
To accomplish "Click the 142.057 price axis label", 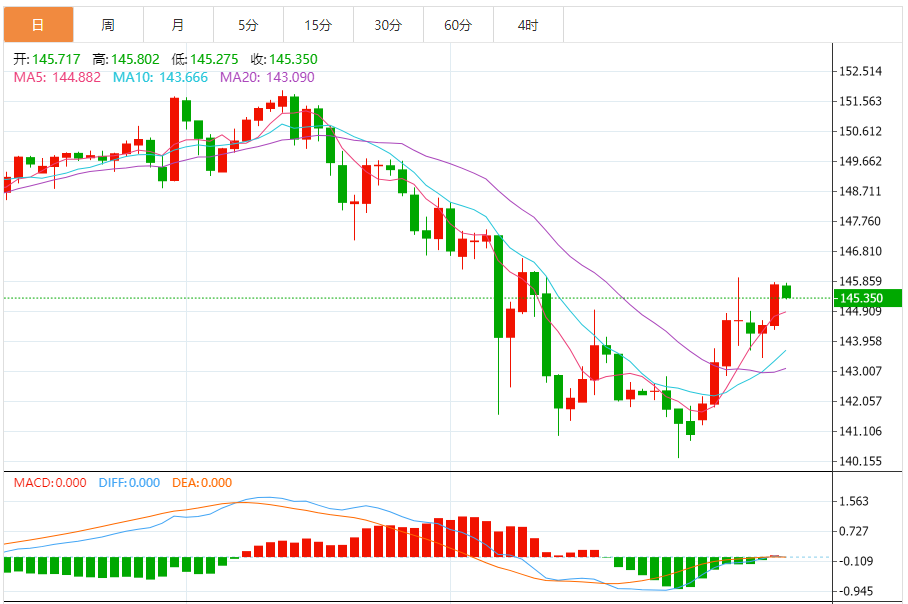I will [861, 401].
